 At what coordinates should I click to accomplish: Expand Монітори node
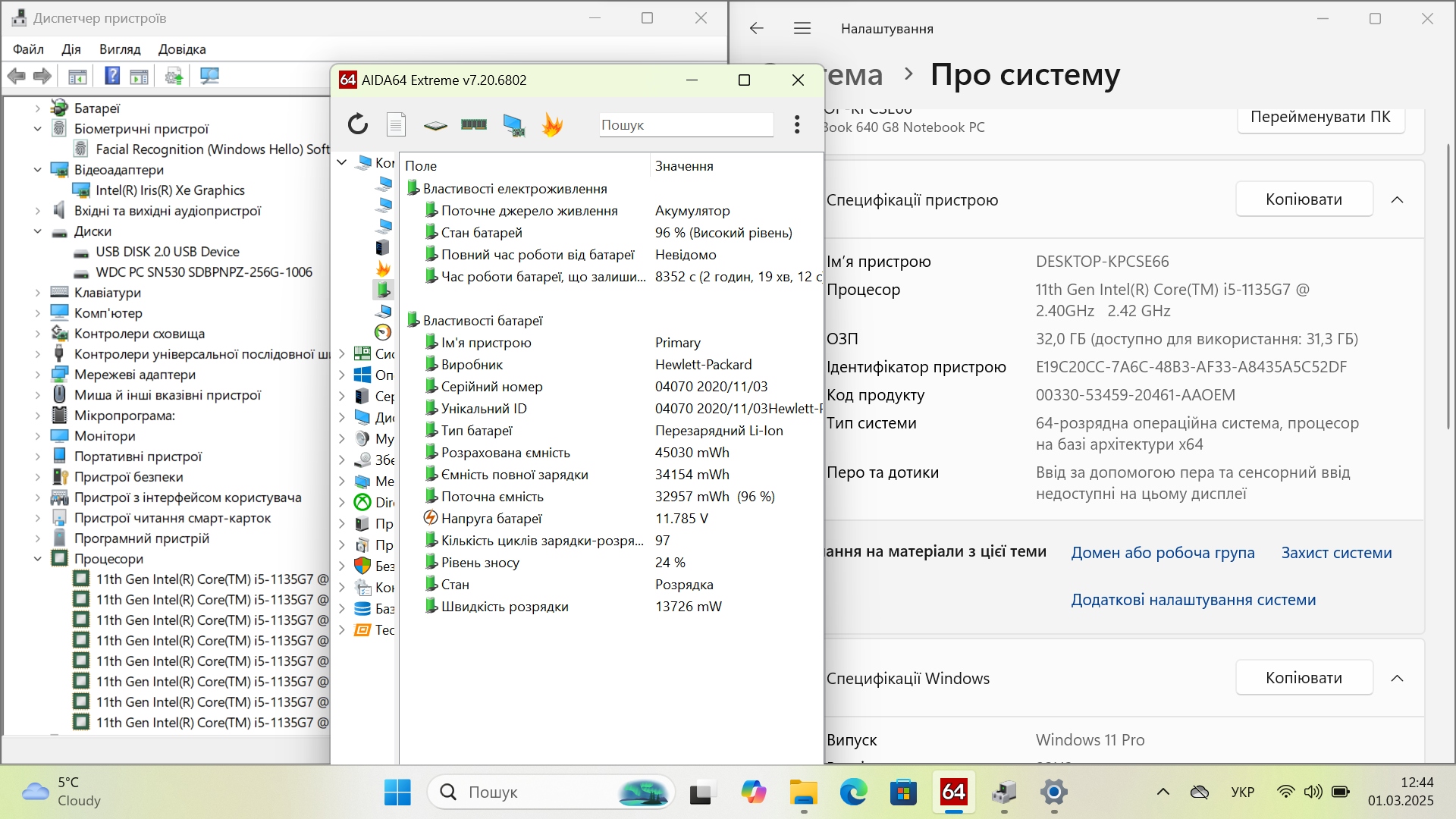coord(38,436)
